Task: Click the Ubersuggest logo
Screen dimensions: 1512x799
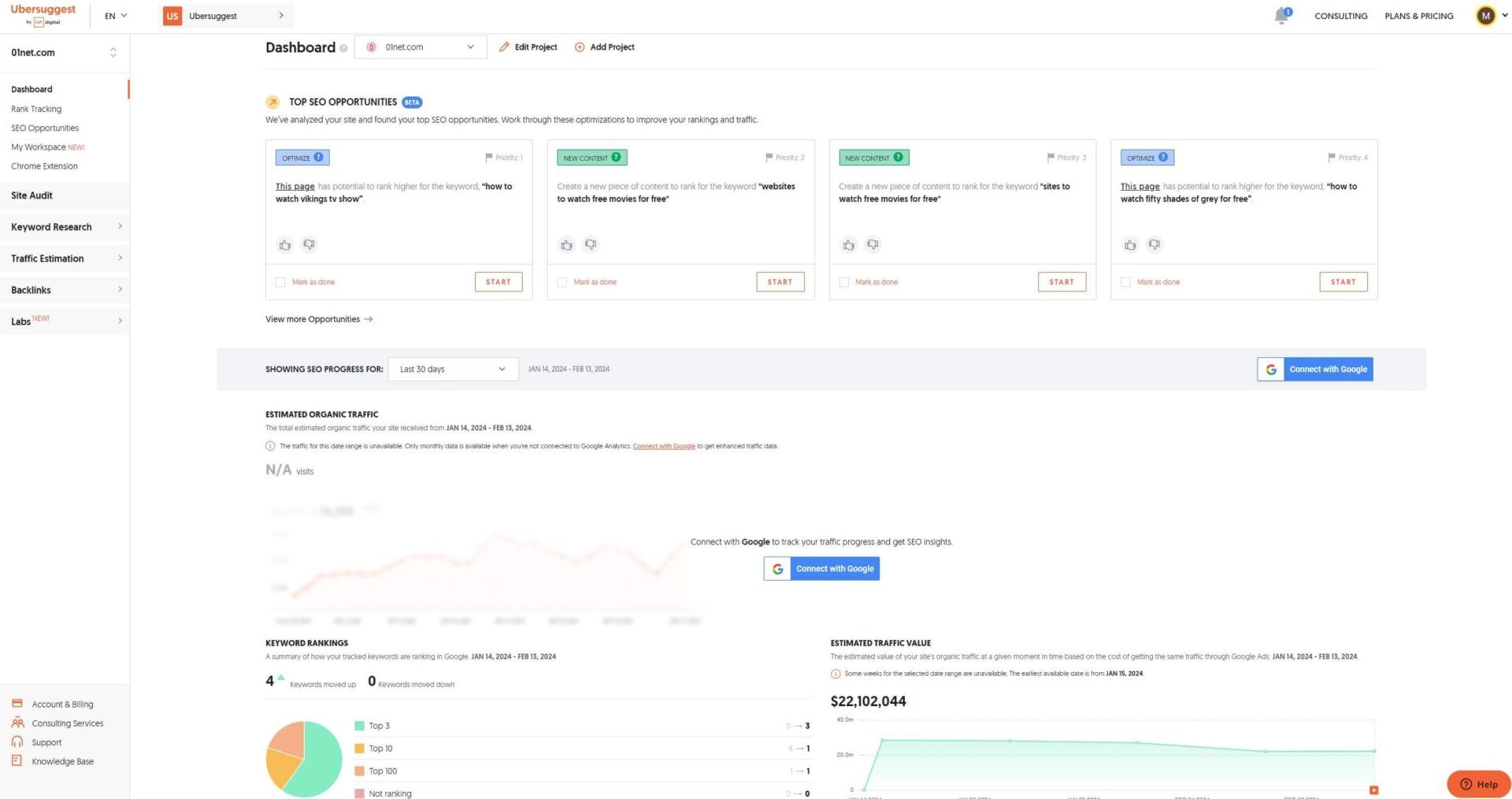Action: click(x=43, y=14)
